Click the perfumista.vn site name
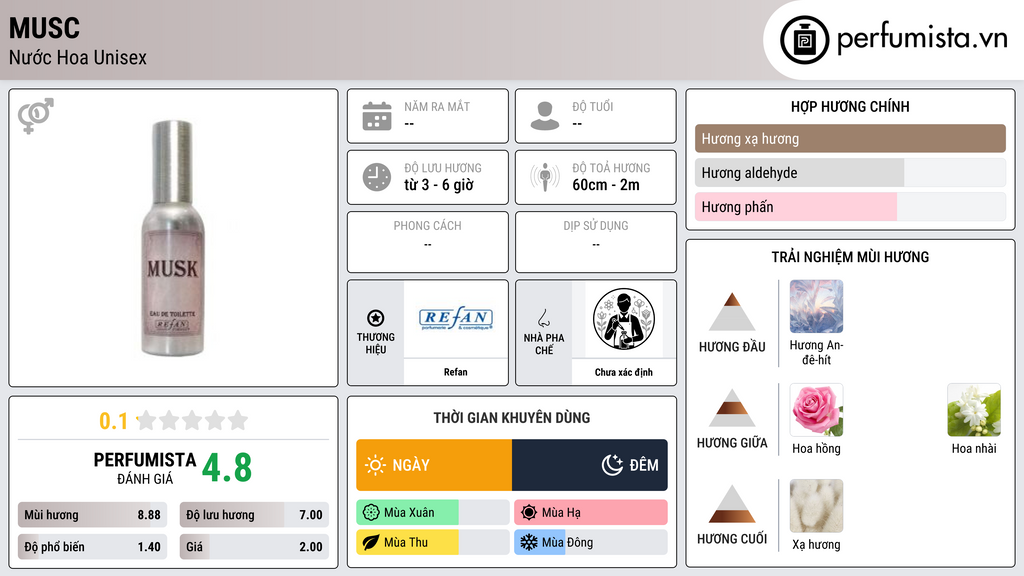Viewport: 1024px width, 576px height. [922, 38]
